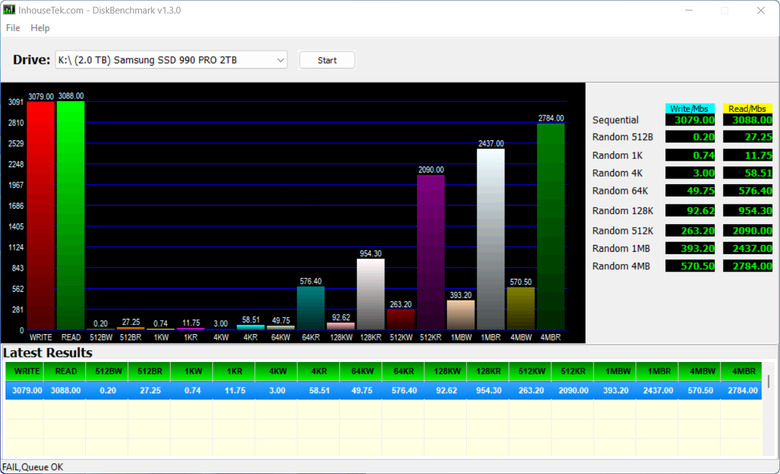Click the READ column header in results table
The image size is (780, 474).
tap(66, 372)
